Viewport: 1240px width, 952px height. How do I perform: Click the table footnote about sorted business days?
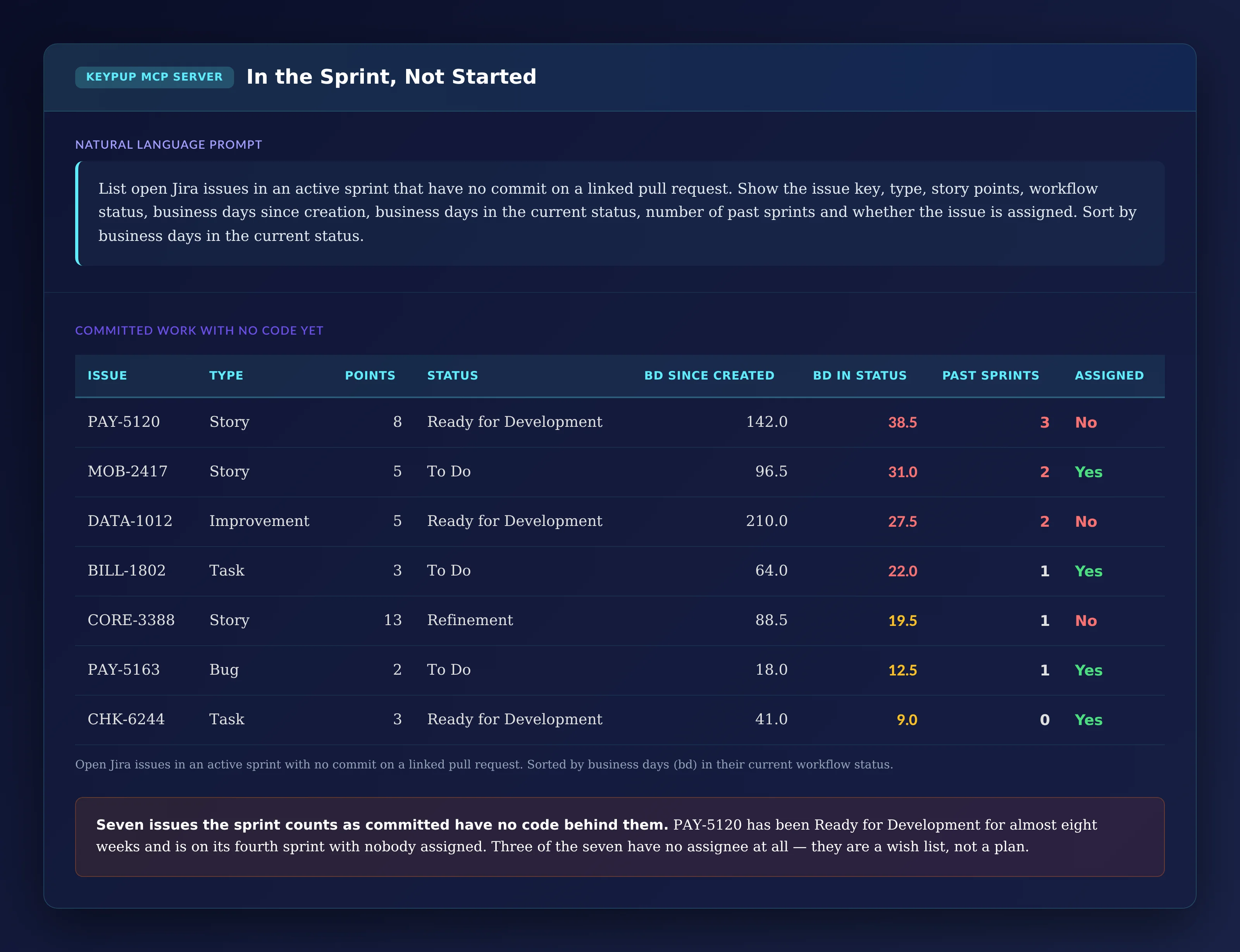(484, 765)
